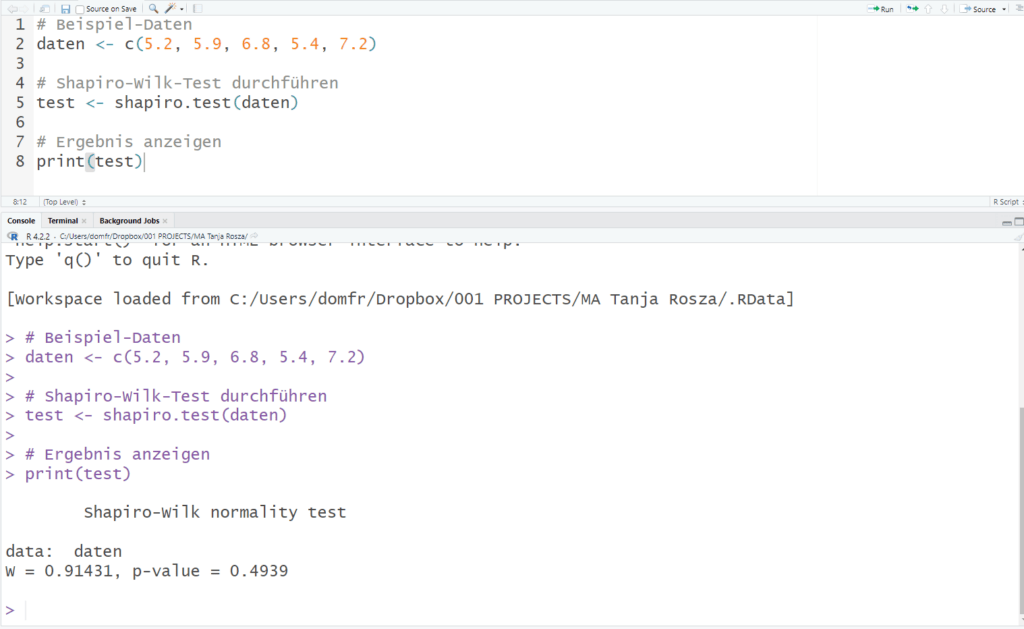Viewport: 1024px width, 629px height.
Task: Click the show in new window icon
Action: point(45,9)
